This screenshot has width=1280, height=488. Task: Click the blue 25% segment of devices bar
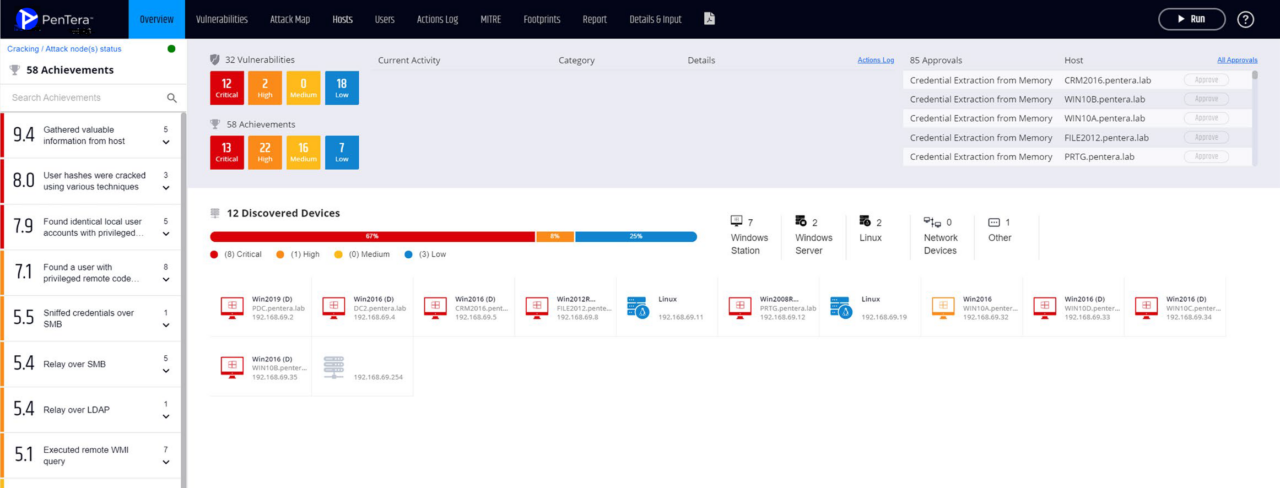[636, 237]
